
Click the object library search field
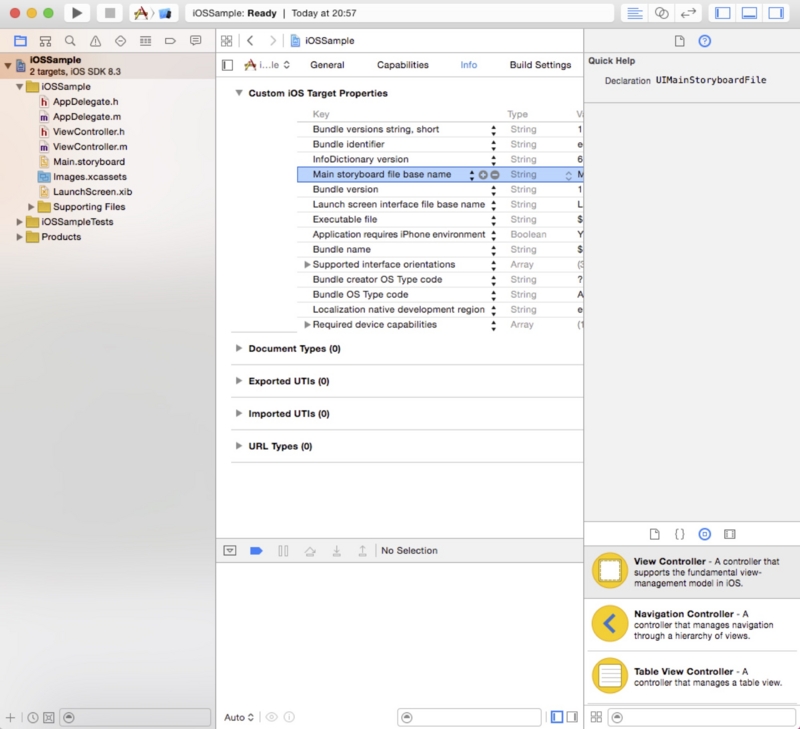(702, 717)
